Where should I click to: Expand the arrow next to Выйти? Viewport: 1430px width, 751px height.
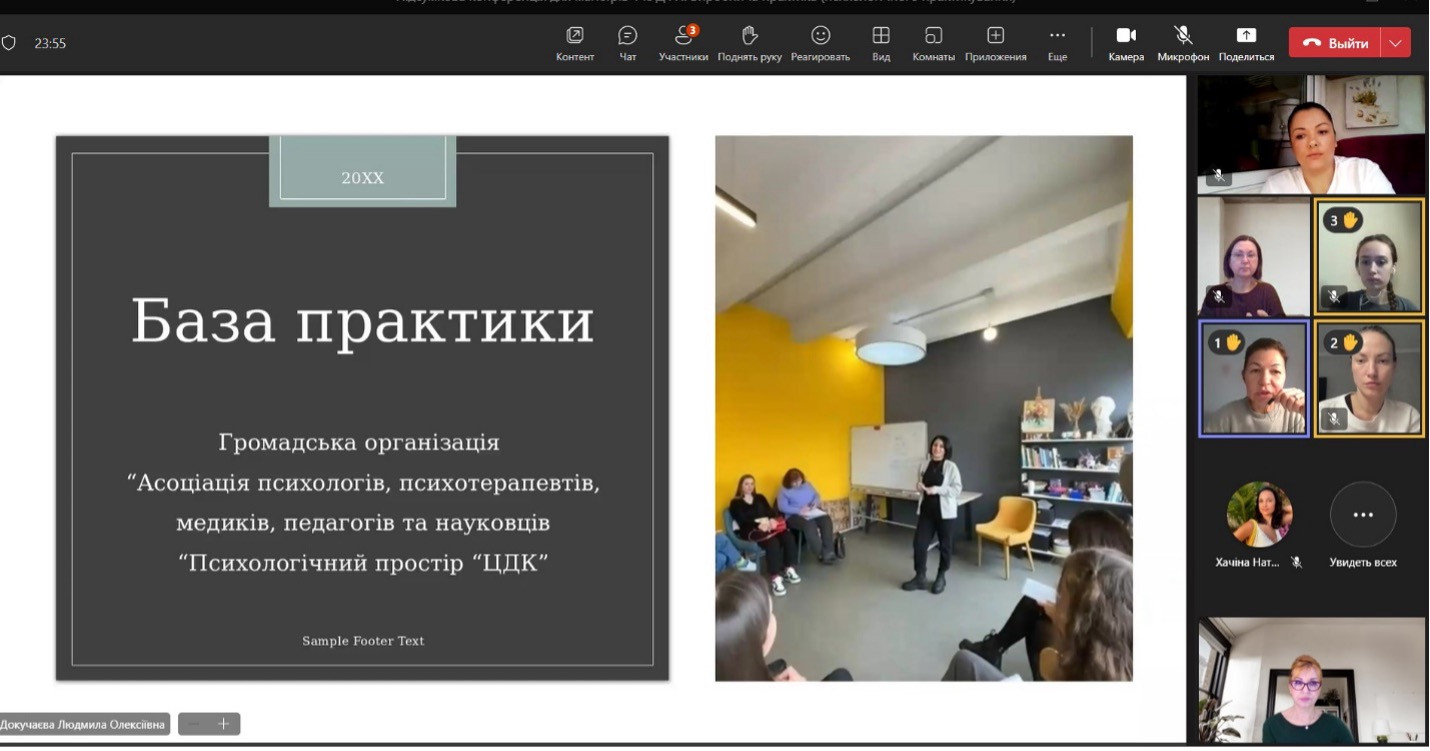1396,43
